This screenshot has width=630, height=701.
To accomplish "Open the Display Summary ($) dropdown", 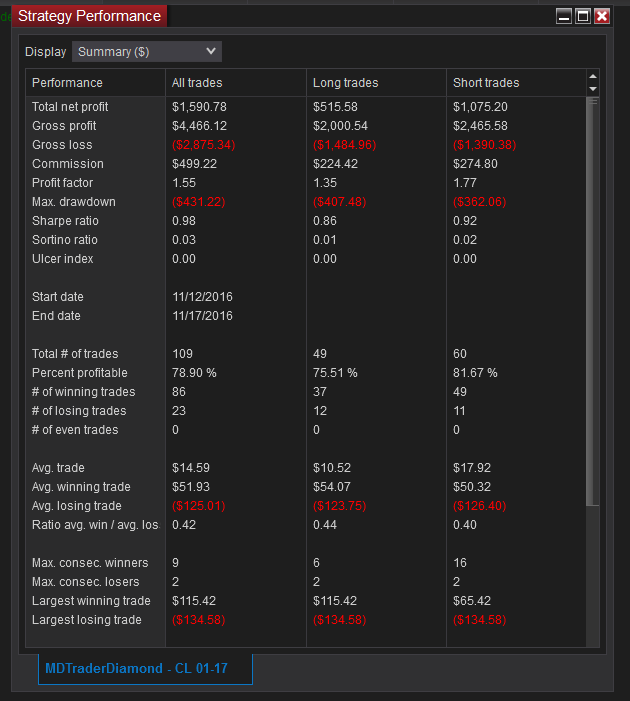I will tap(147, 52).
